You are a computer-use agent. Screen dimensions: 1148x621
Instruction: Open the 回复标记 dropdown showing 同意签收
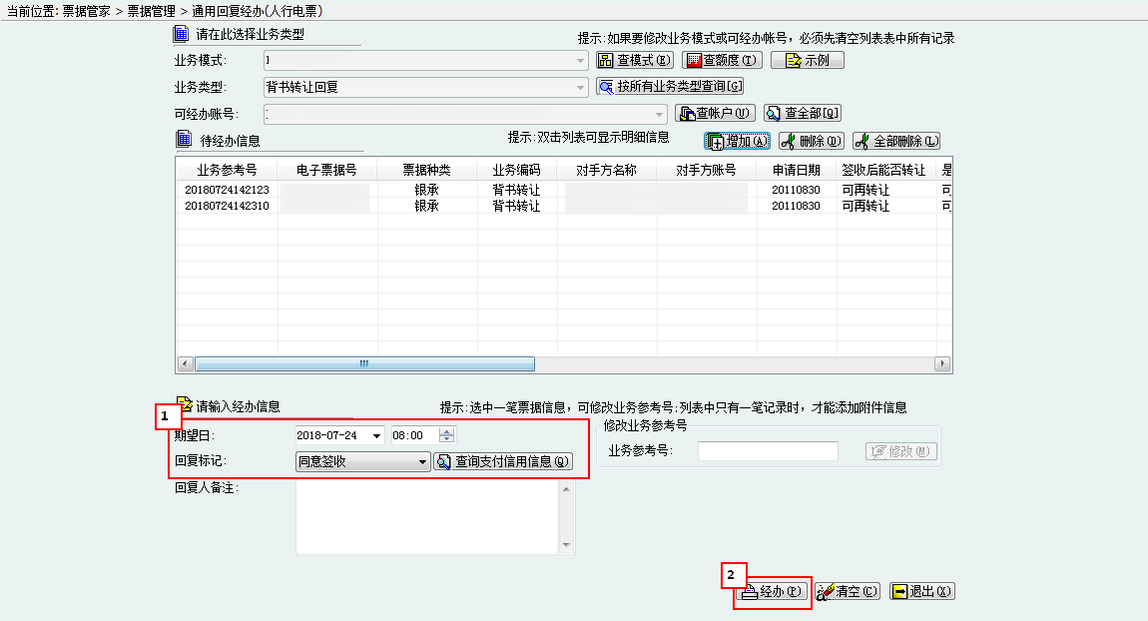423,462
